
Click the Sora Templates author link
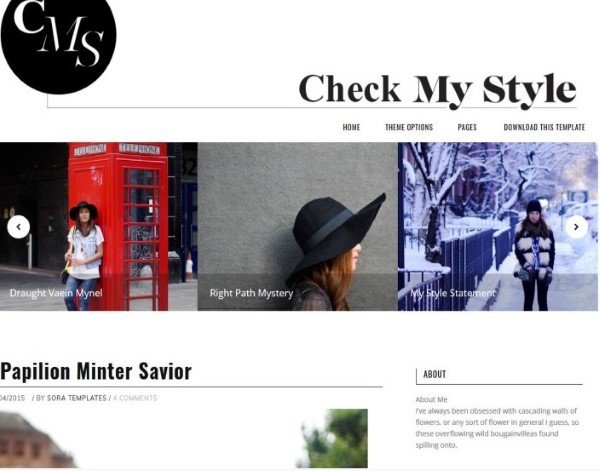click(77, 398)
